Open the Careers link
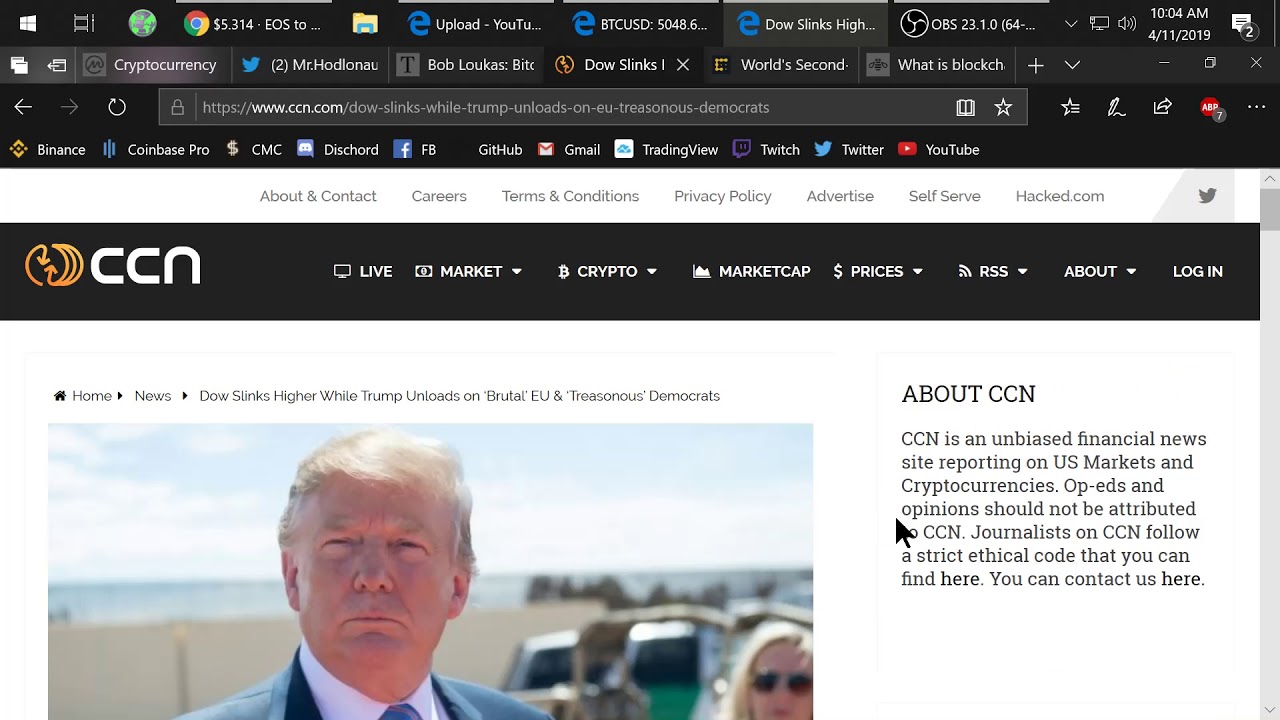 coord(439,196)
